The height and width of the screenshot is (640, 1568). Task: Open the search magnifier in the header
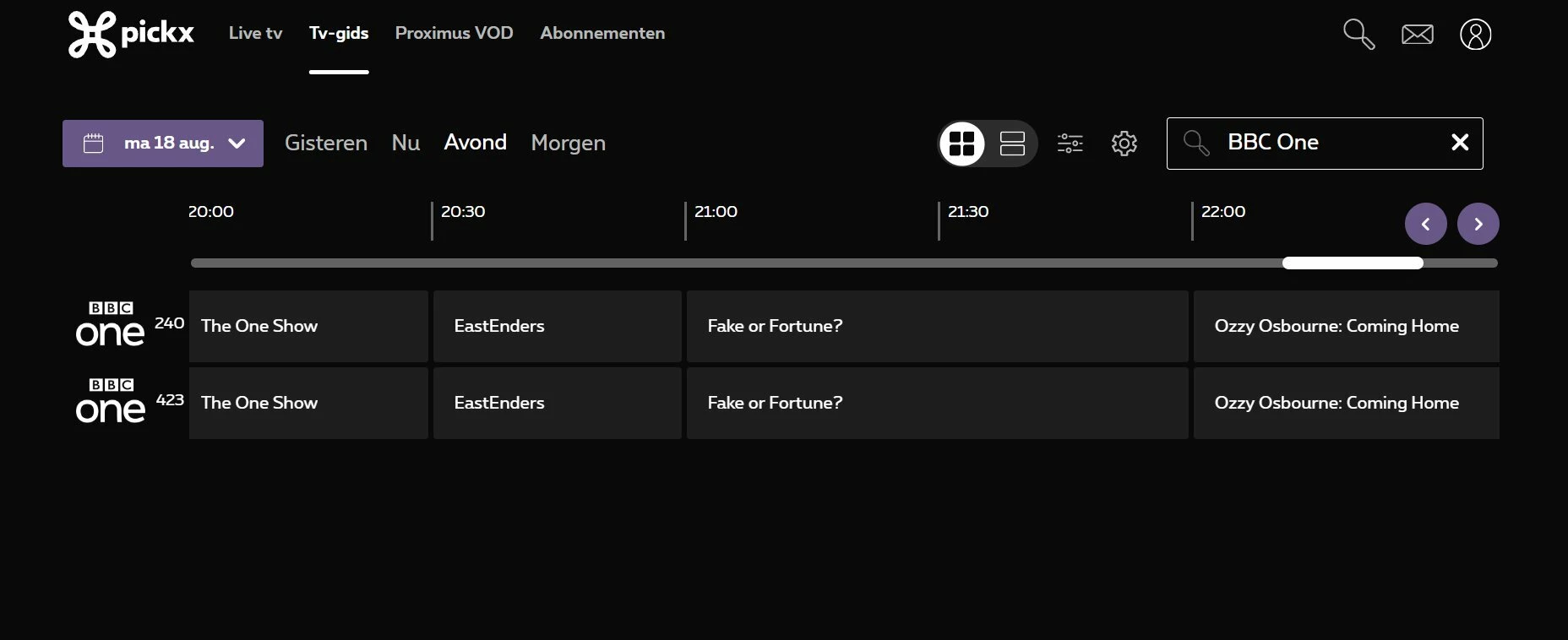pyautogui.click(x=1358, y=34)
